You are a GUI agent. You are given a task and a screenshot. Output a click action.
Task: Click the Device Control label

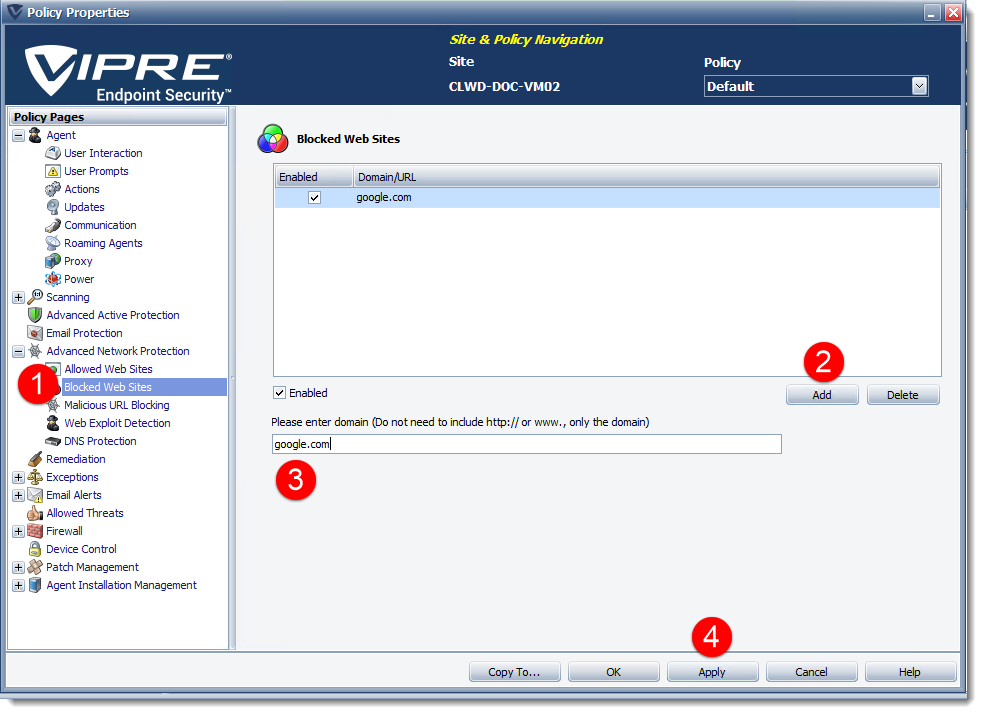click(x=81, y=549)
